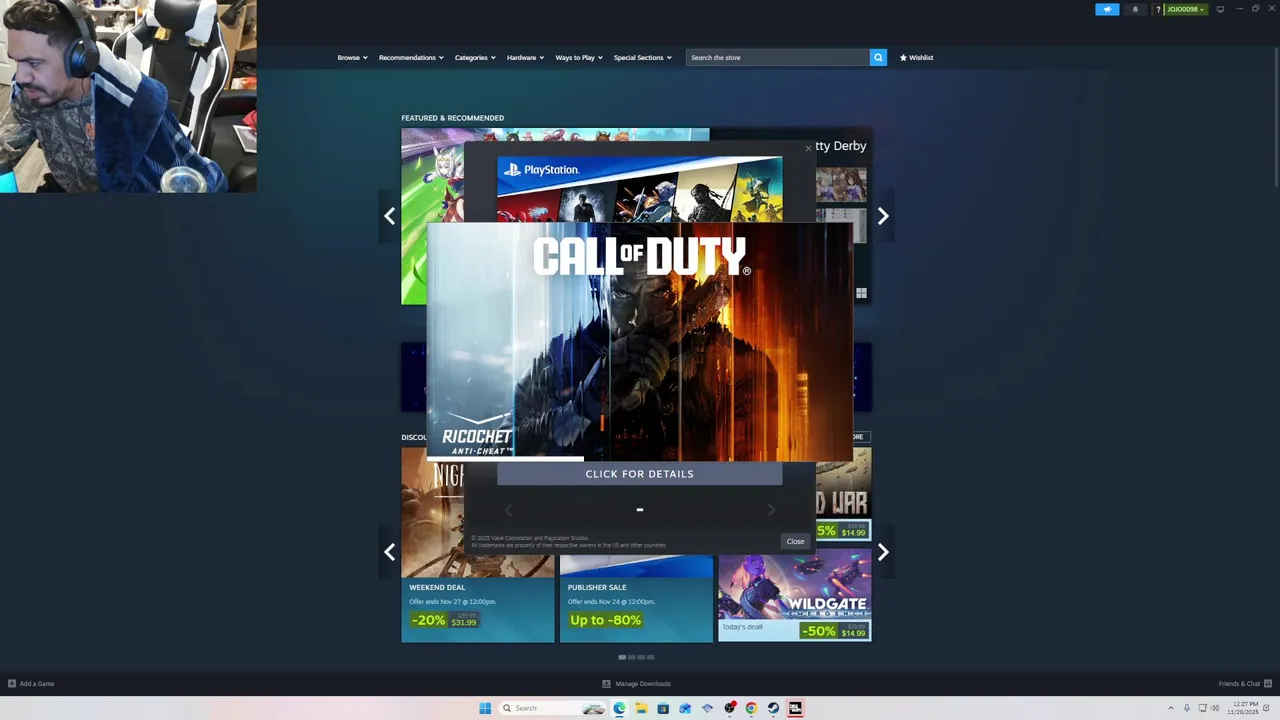Click the CLICK FOR DETAILS button
Viewport: 1280px width, 720px height.
click(639, 474)
